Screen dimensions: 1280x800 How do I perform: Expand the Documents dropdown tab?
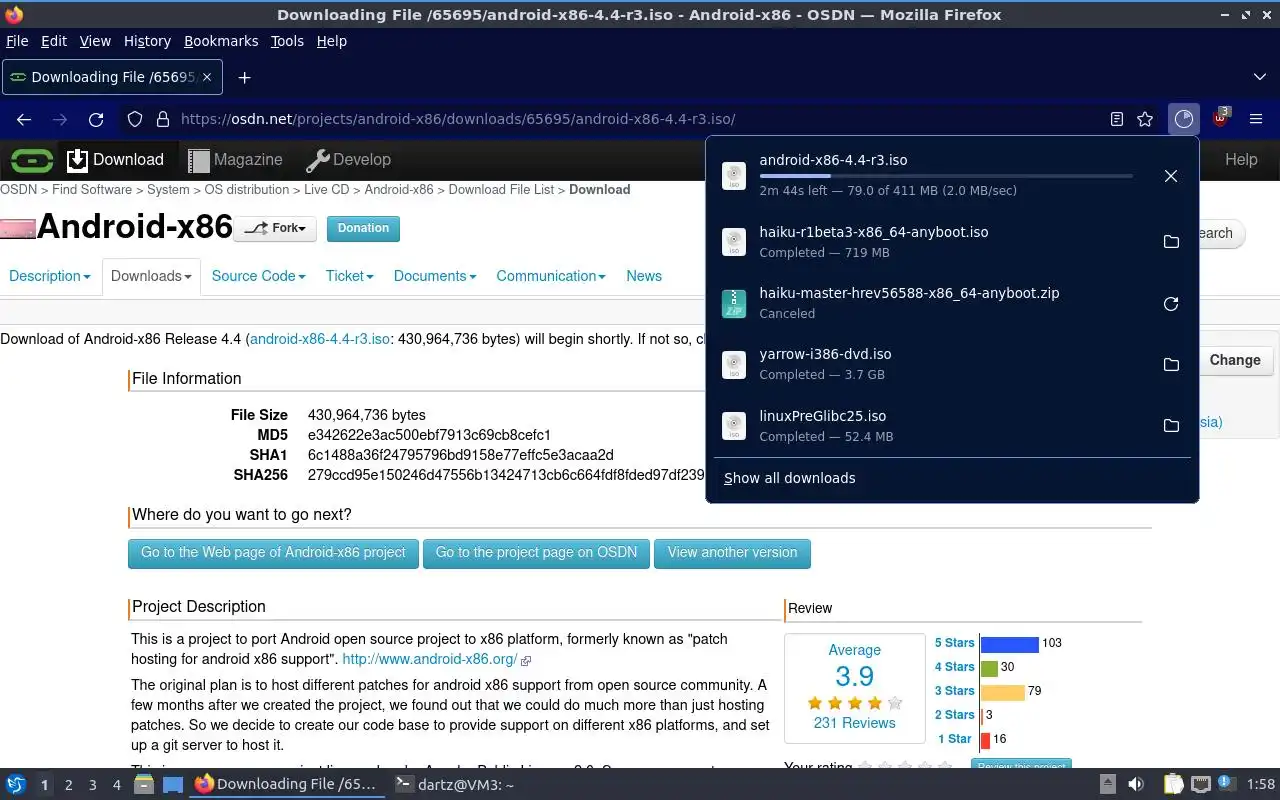point(434,276)
